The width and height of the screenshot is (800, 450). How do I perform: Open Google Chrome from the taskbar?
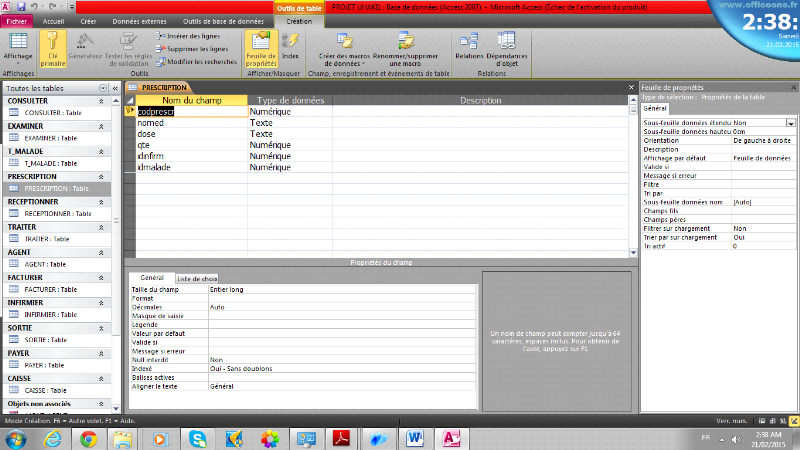click(89, 438)
